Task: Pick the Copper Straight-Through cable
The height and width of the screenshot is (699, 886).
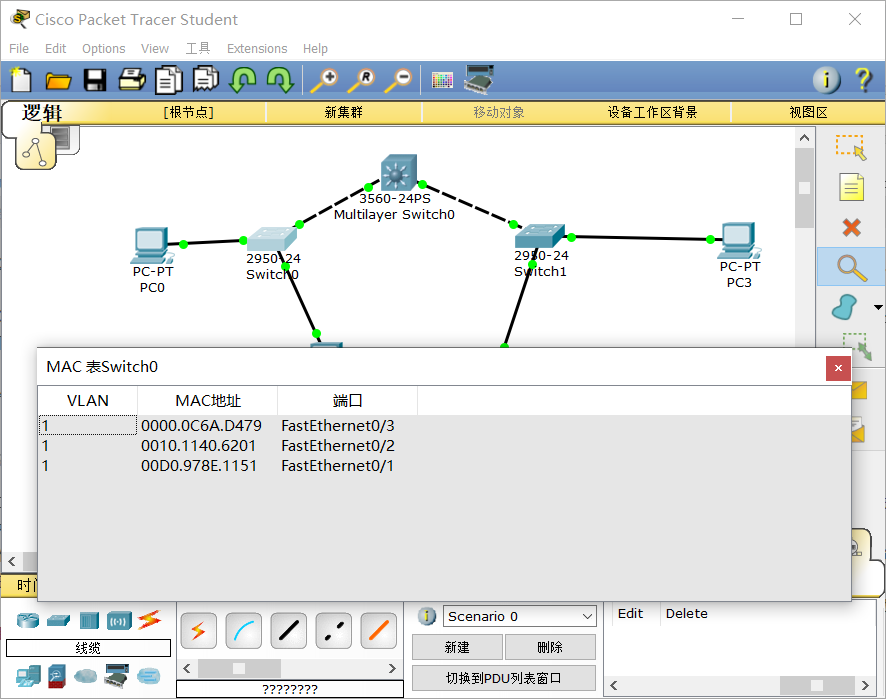Action: point(289,631)
